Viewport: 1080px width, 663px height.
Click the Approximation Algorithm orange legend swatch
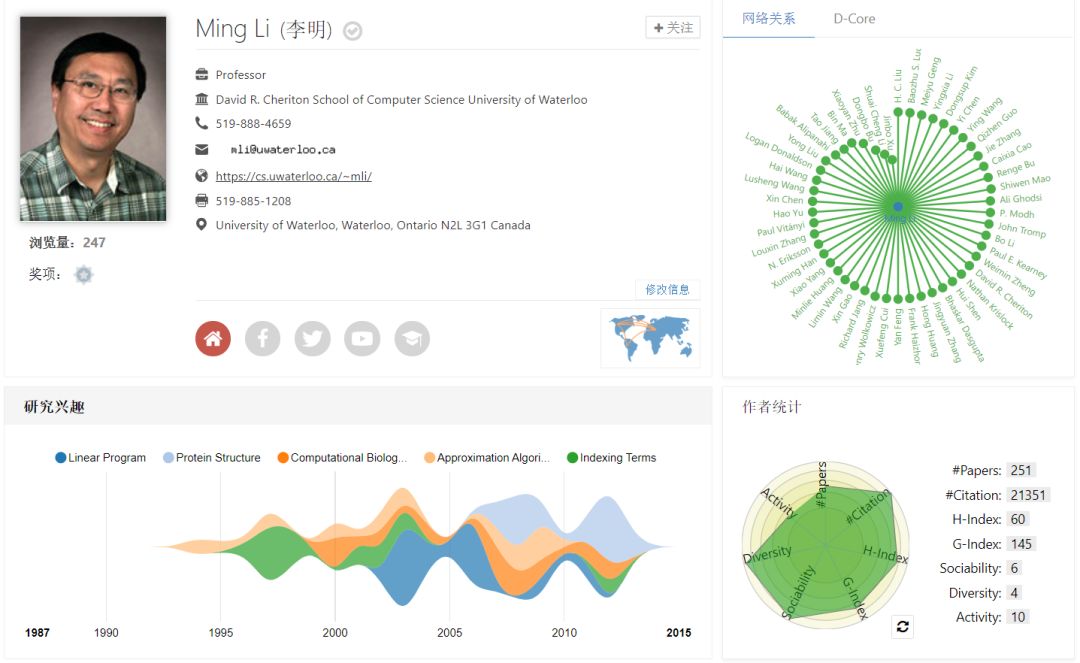430,458
